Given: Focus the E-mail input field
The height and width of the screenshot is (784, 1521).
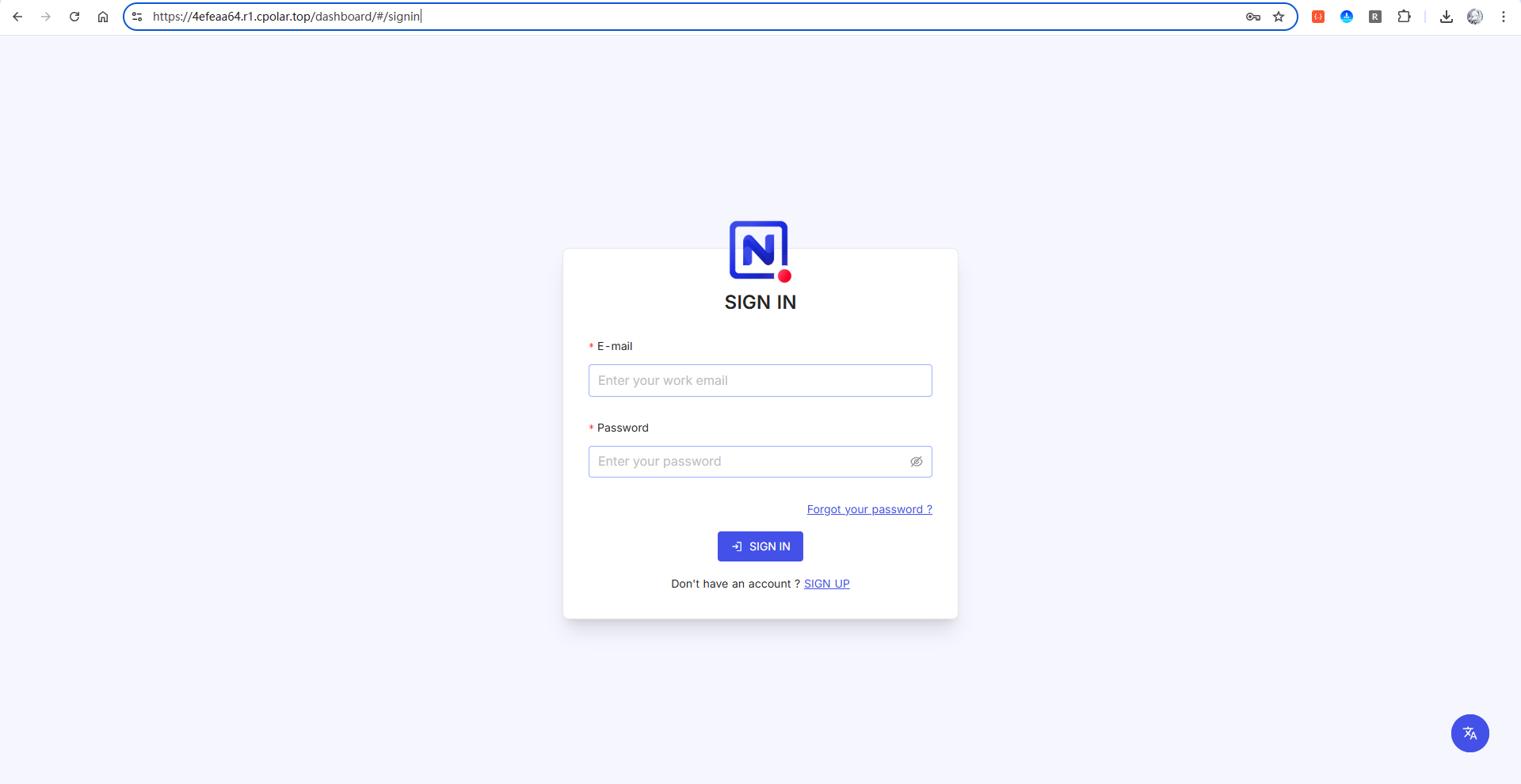Looking at the screenshot, I should point(760,381).
